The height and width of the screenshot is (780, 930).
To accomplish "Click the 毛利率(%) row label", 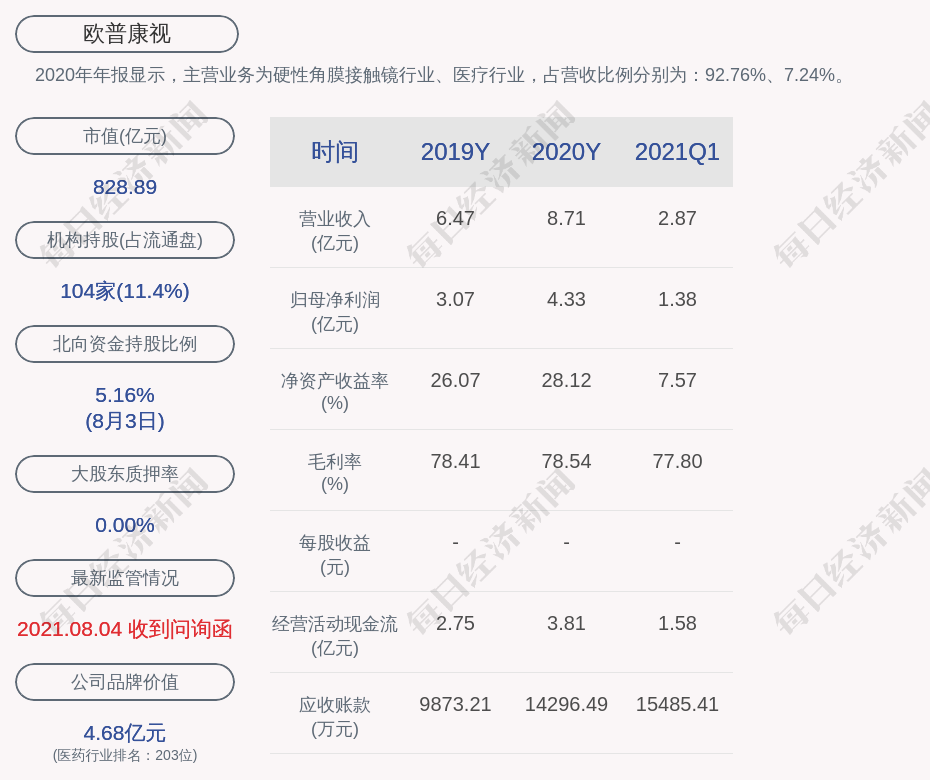I will click(335, 473).
